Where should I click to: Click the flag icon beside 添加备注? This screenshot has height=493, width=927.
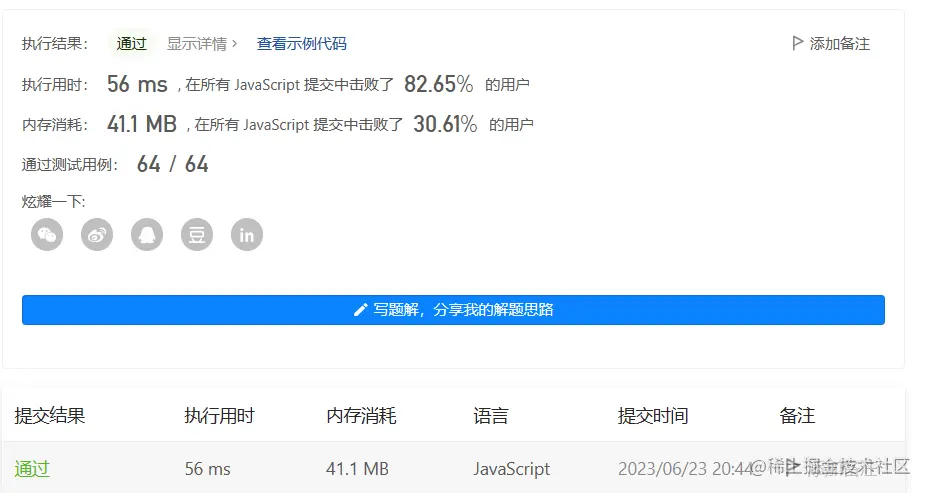click(797, 43)
